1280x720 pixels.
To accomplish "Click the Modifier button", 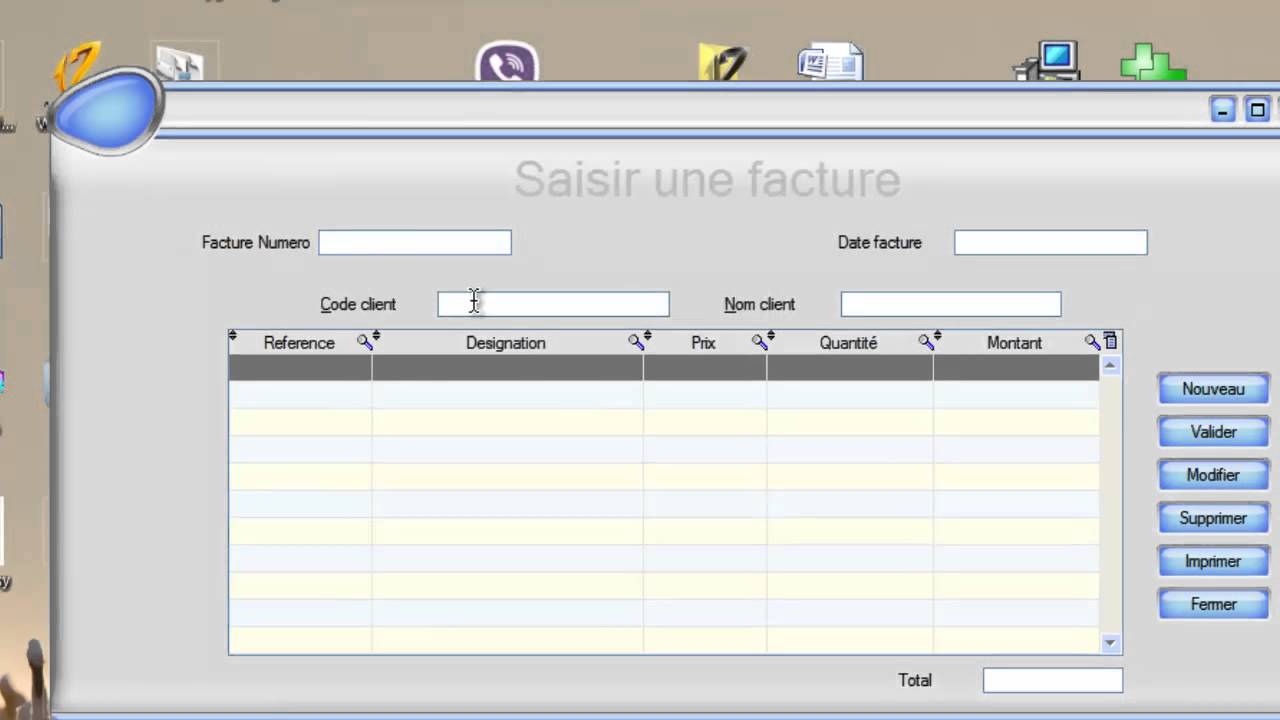I will click(1213, 475).
